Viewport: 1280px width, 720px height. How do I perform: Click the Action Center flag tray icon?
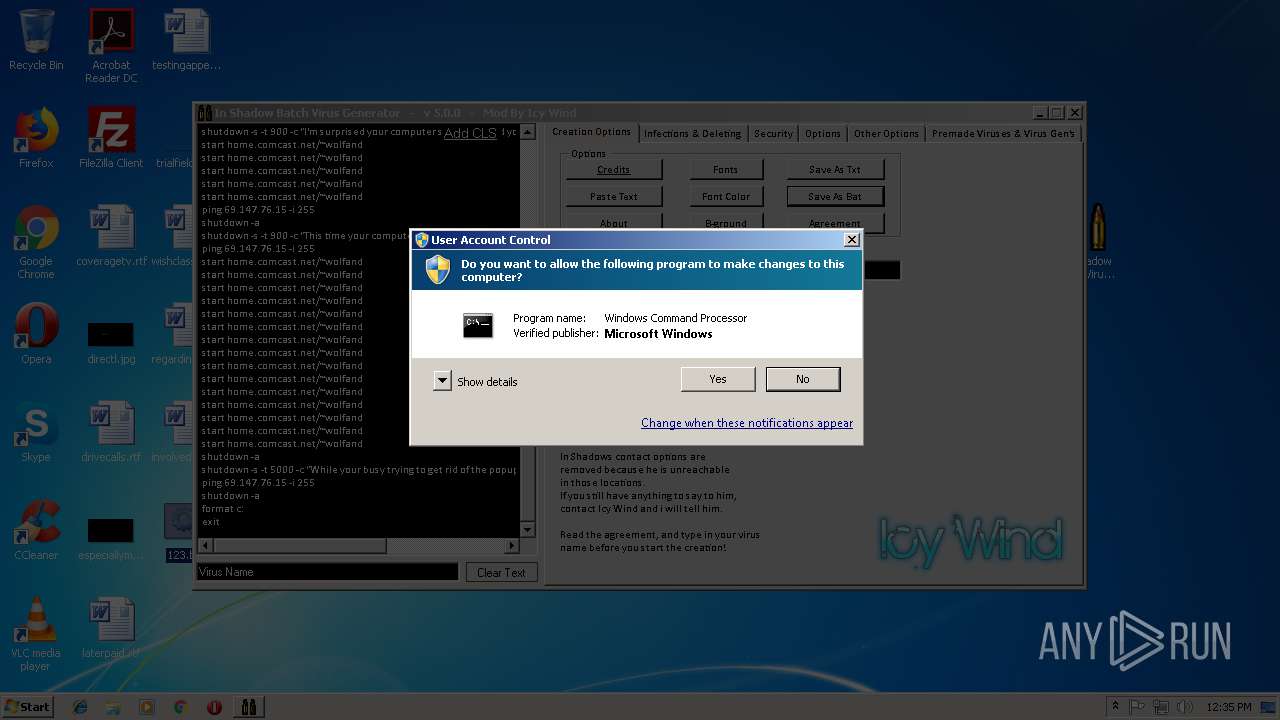click(1137, 707)
